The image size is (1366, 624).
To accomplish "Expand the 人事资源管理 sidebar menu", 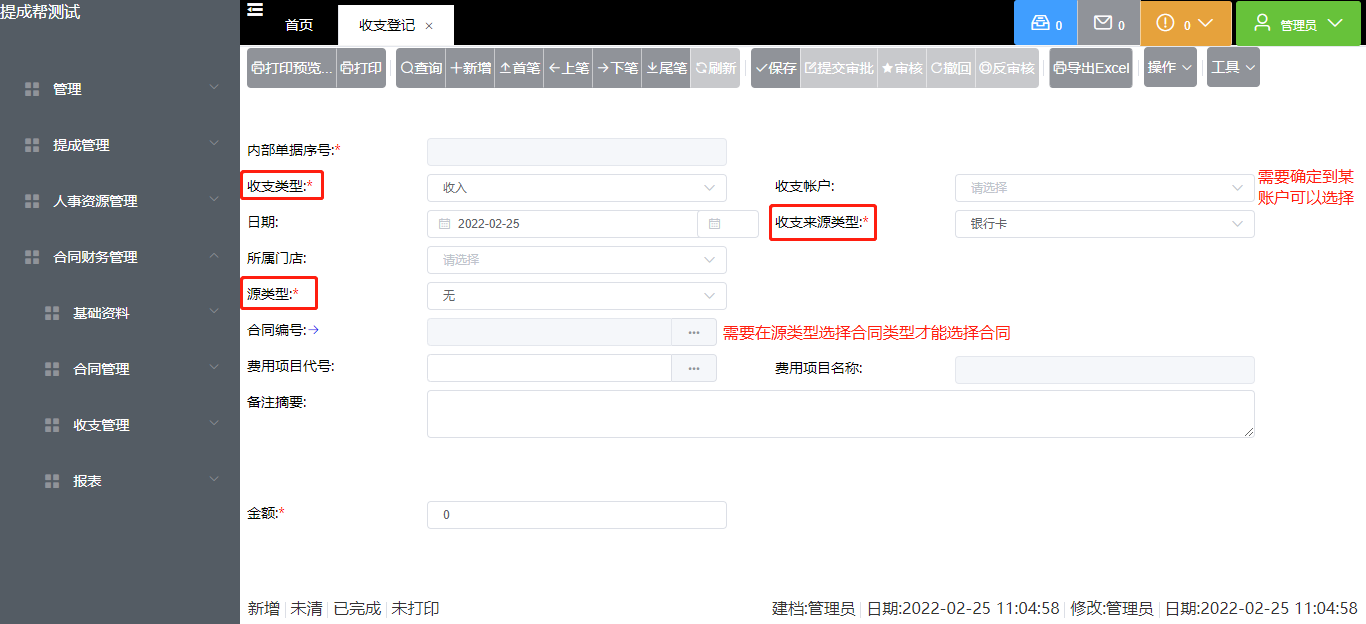I will pyautogui.click(x=120, y=201).
